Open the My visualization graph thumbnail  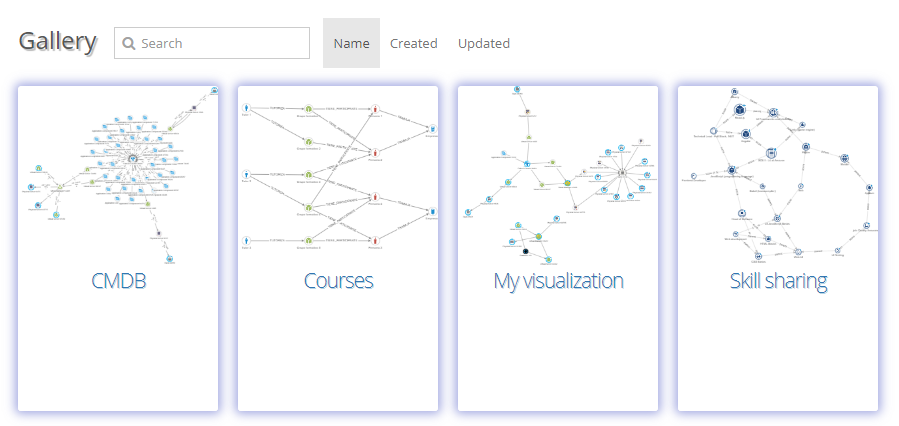click(558, 175)
